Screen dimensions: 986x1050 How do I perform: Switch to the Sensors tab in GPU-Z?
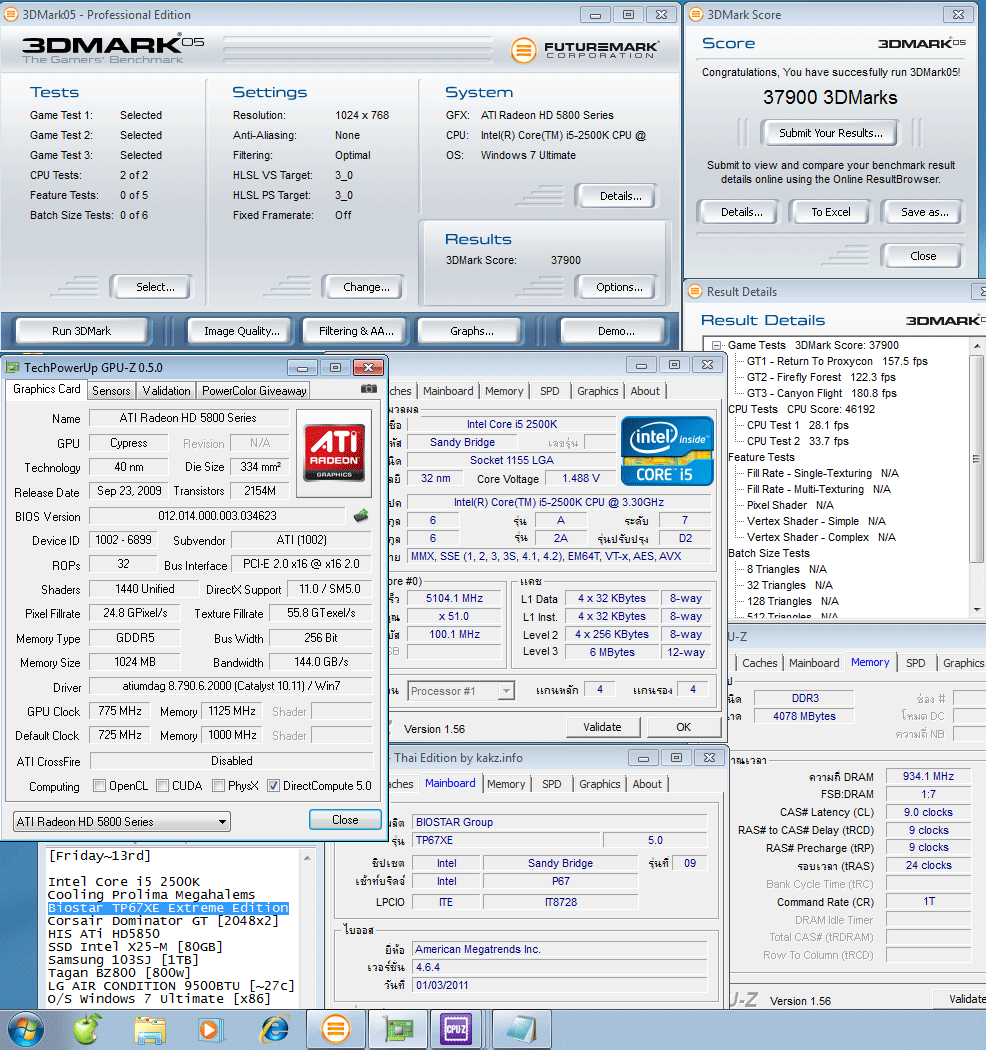(x=111, y=390)
